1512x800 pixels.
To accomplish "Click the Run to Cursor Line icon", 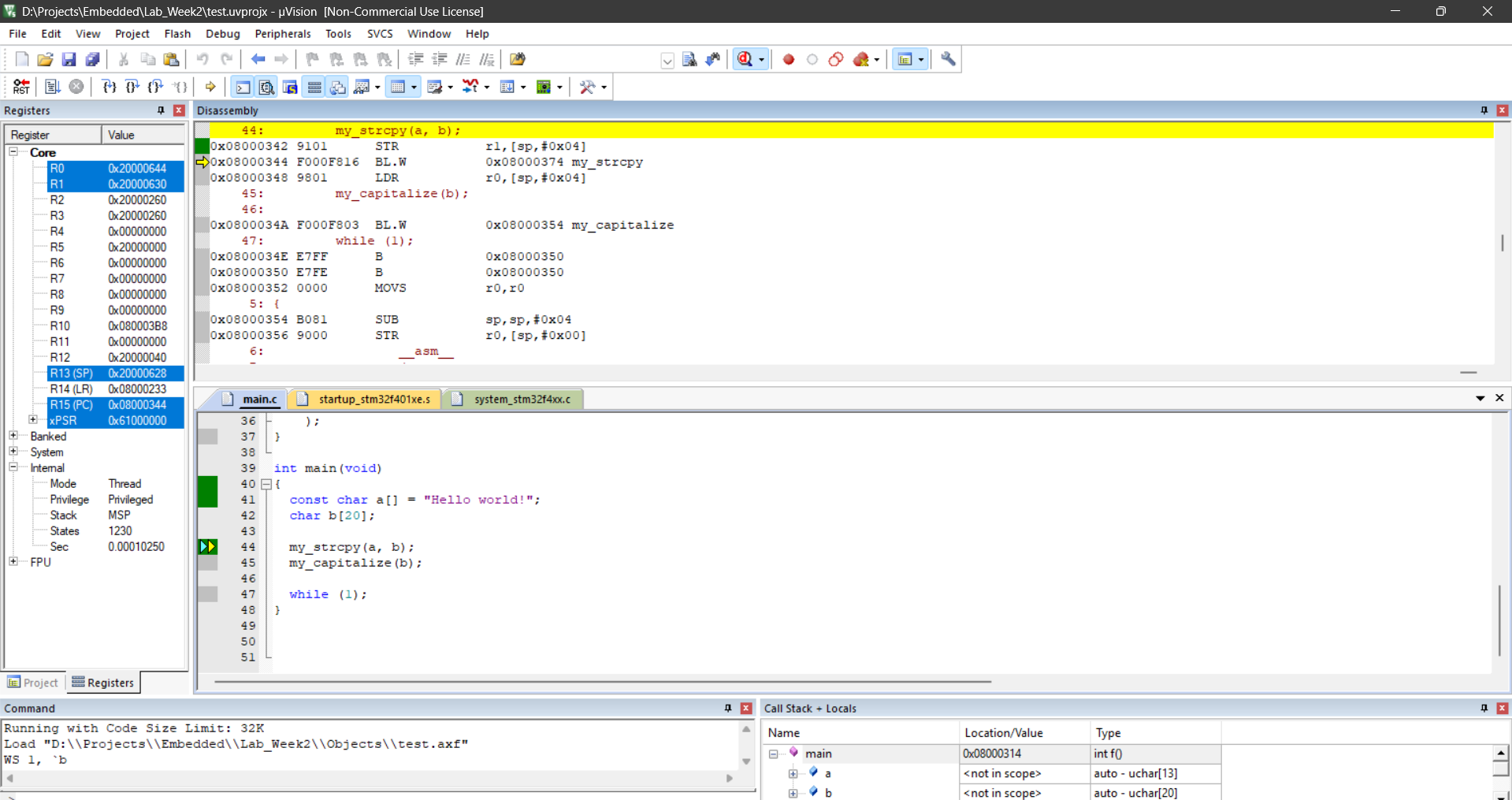I will pyautogui.click(x=180, y=87).
